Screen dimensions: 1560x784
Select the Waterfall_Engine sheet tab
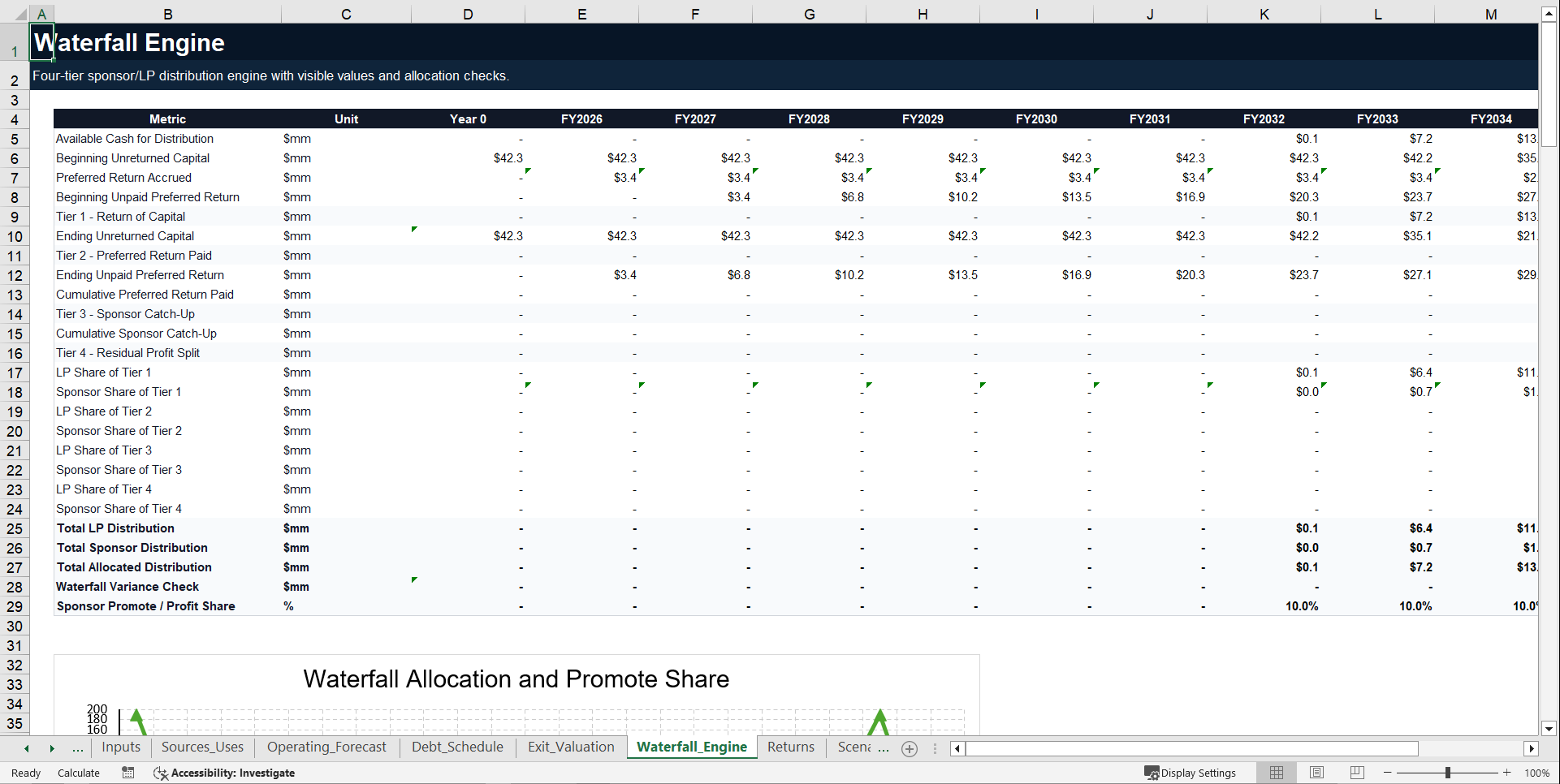(692, 747)
